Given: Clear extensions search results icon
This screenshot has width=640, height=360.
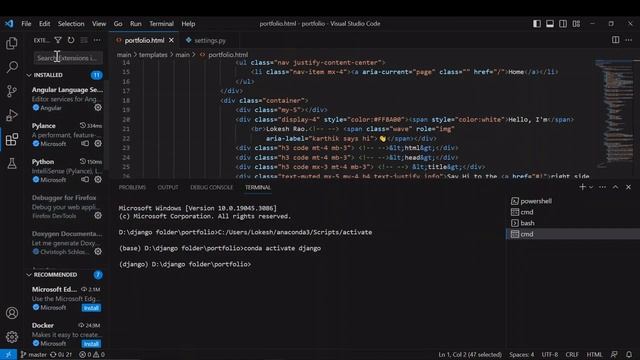Looking at the screenshot, I should (84, 40).
